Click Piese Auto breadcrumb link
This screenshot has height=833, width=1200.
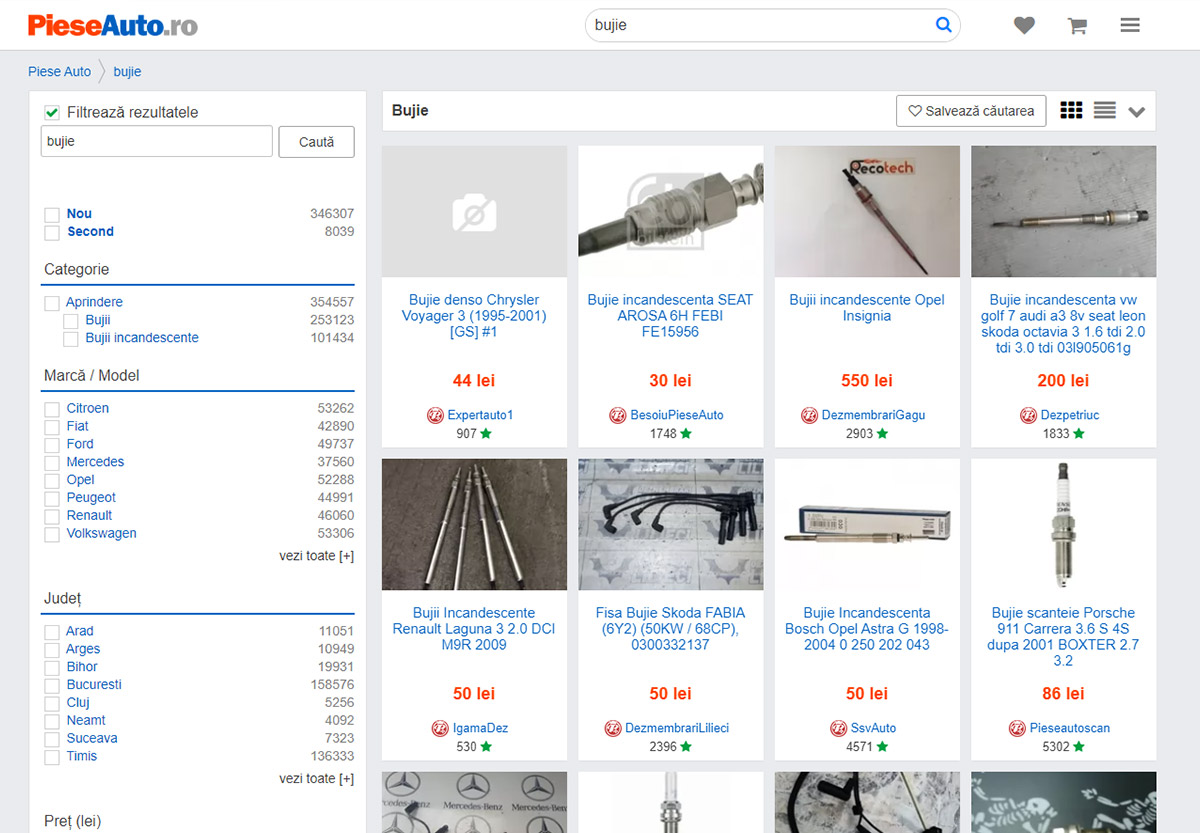[x=59, y=72]
